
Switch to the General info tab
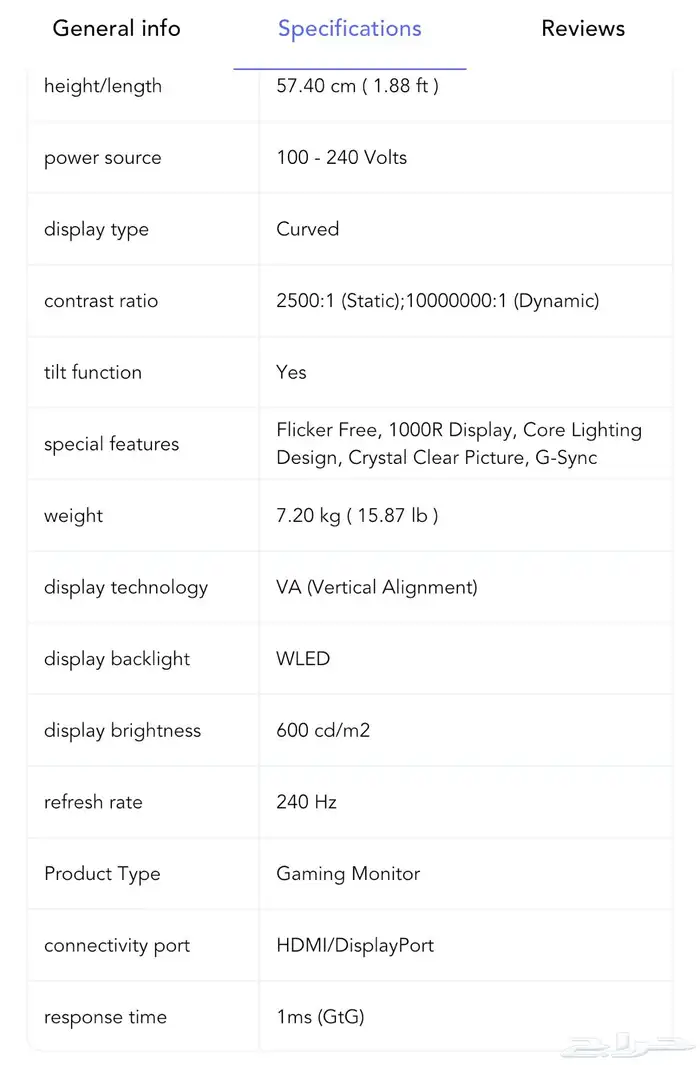116,29
